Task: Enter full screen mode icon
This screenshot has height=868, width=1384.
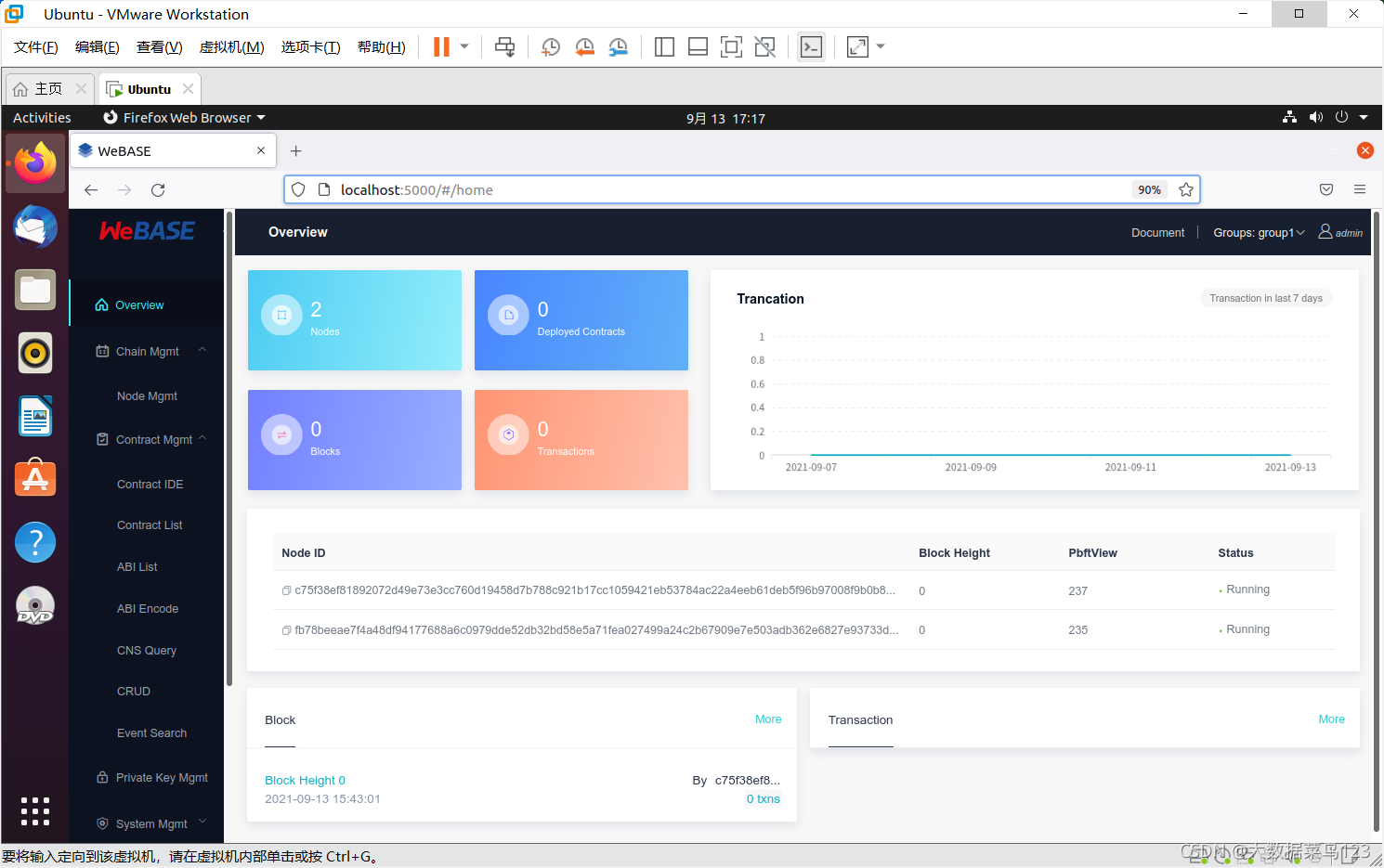Action: (x=731, y=46)
